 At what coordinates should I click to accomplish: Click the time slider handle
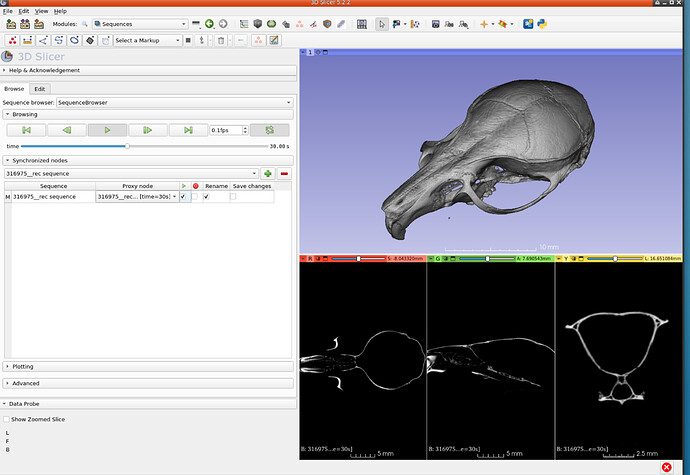[126, 146]
